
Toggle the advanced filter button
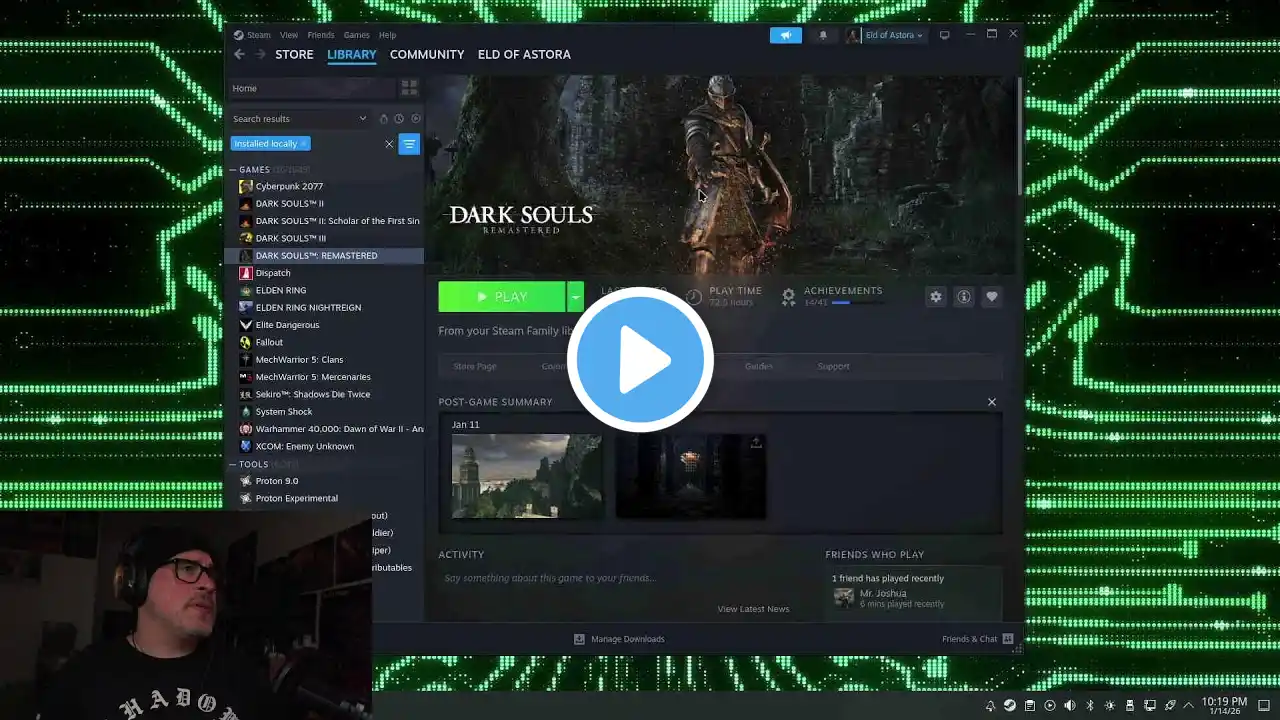click(x=409, y=144)
